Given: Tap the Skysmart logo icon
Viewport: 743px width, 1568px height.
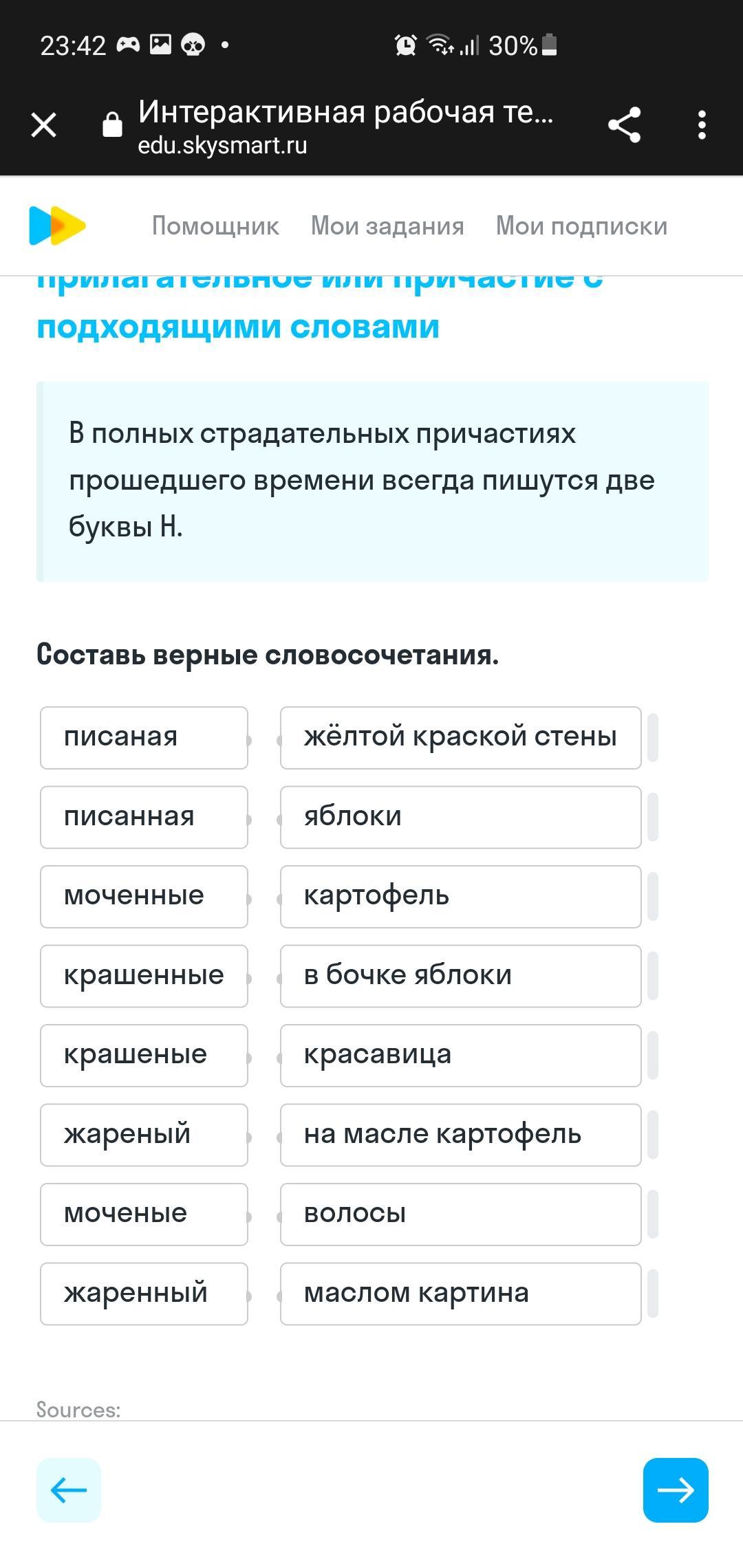Looking at the screenshot, I should click(57, 226).
